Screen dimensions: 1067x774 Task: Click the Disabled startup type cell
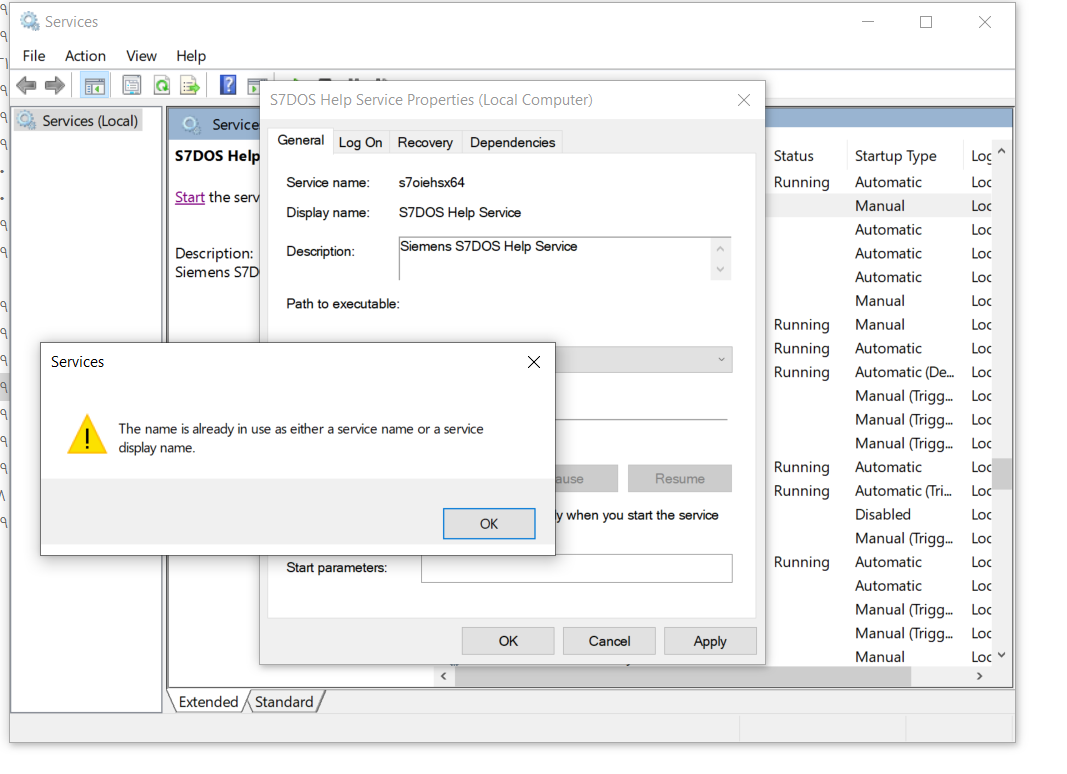click(883, 515)
